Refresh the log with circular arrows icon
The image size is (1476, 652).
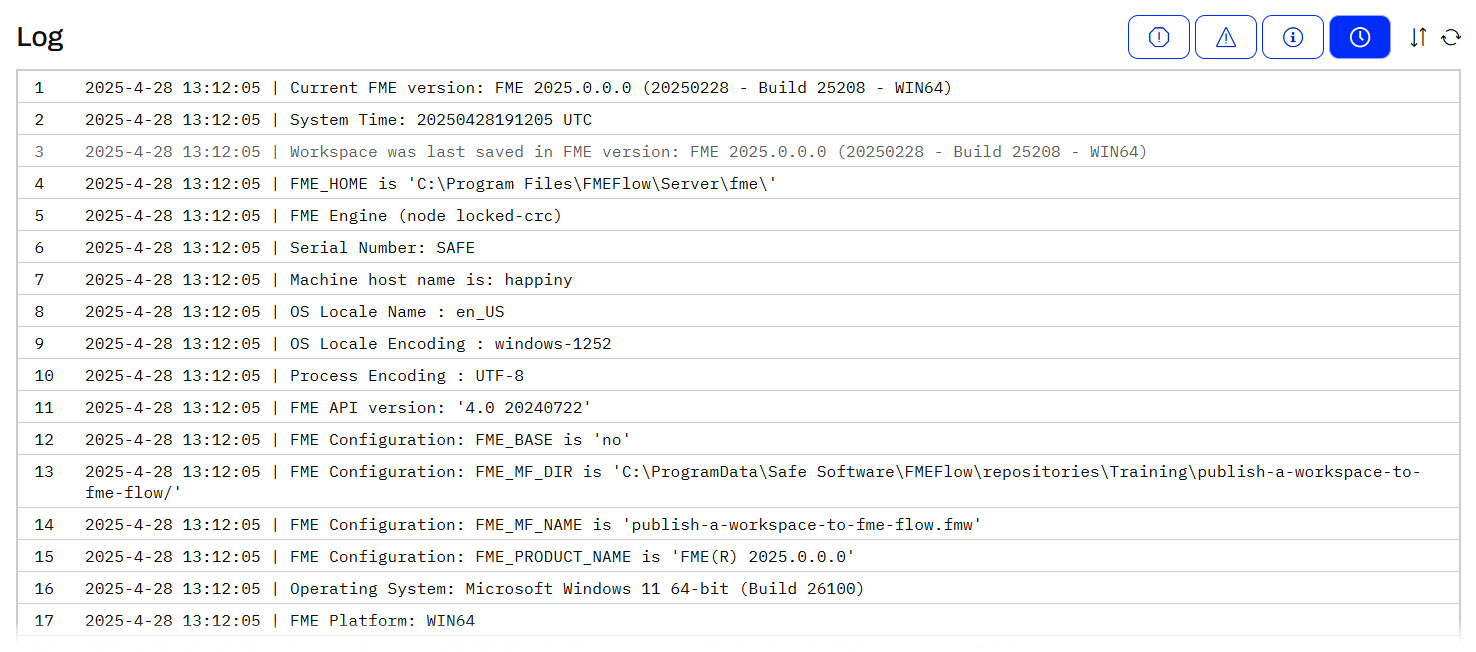[1451, 38]
